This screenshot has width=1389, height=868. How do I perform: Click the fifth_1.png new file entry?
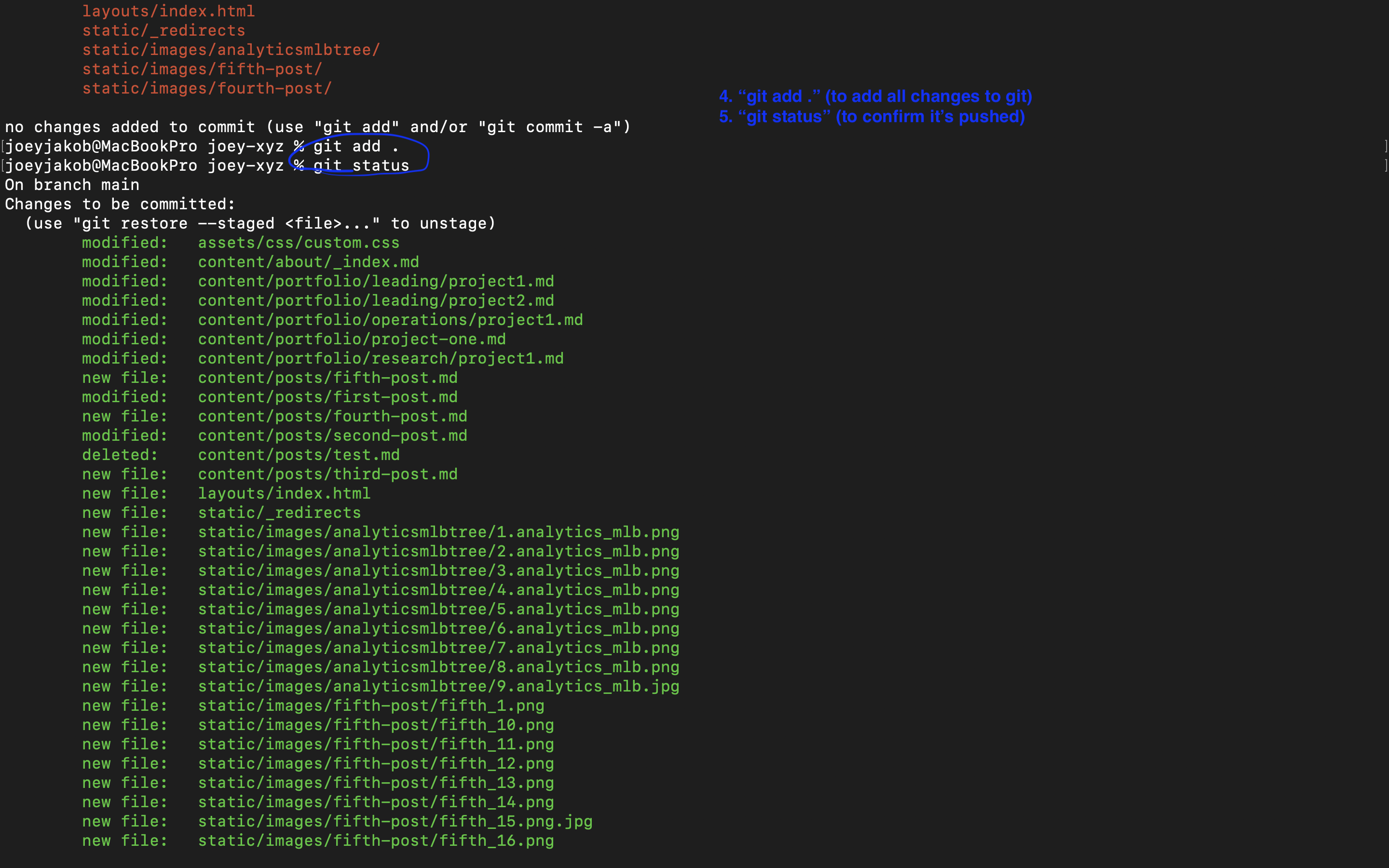371,705
